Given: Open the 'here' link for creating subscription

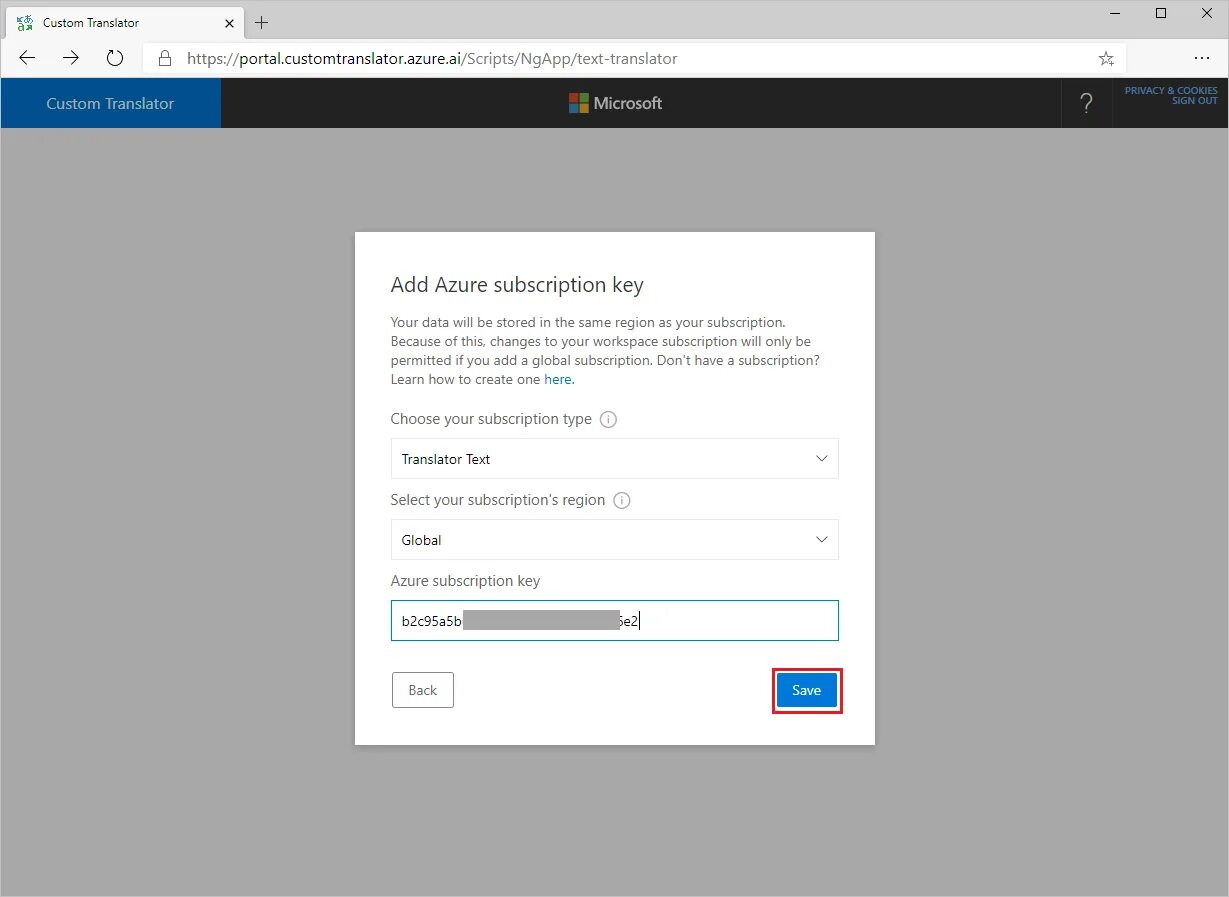Looking at the screenshot, I should point(558,380).
